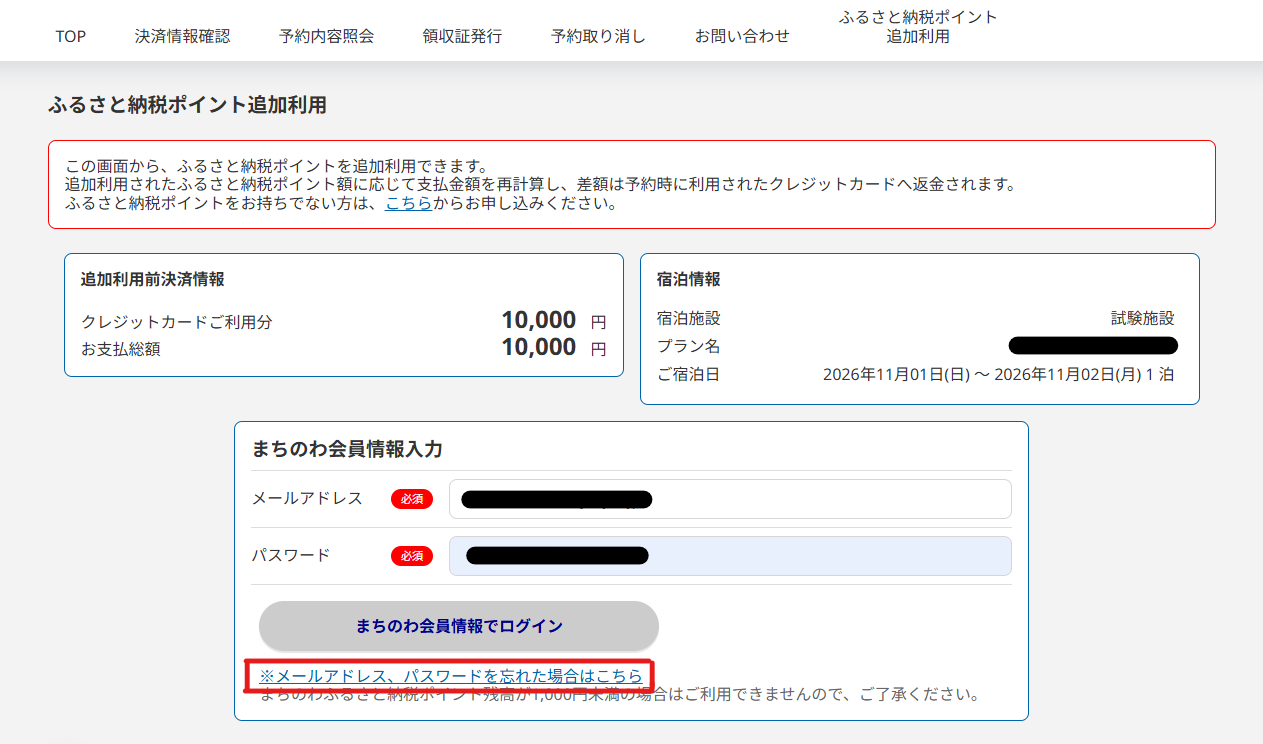The image size is (1263, 744).
Task: Click the page title ふるさと納税ポイント追加利用
Action: (187, 105)
